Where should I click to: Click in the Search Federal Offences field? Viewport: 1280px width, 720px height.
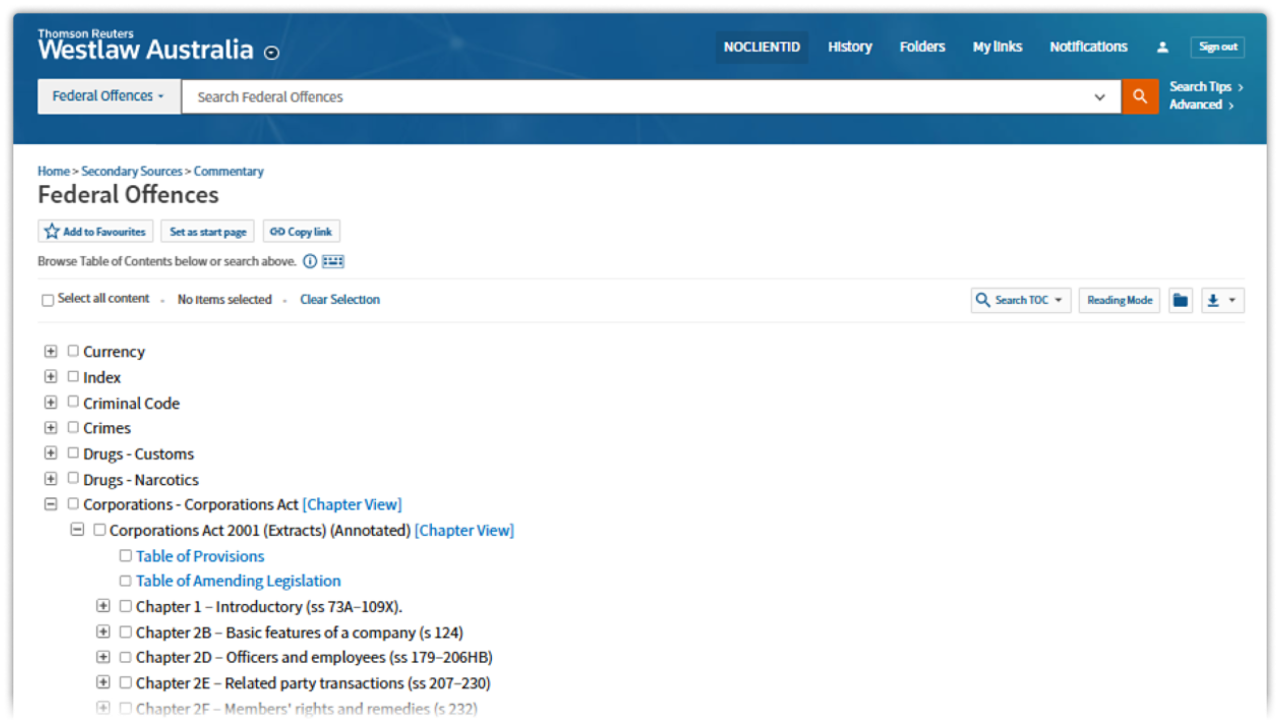tap(640, 97)
